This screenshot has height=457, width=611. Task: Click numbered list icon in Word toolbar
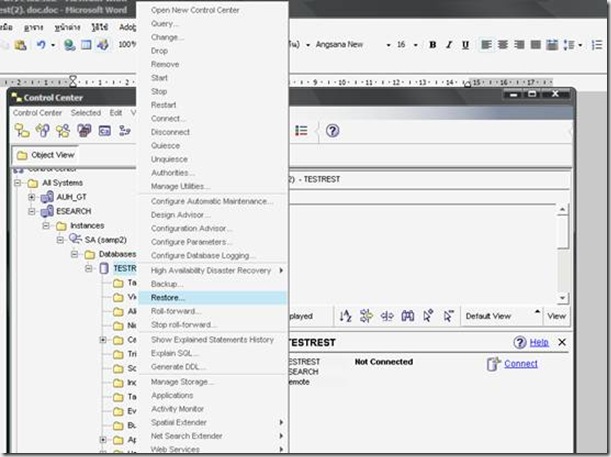[597, 45]
